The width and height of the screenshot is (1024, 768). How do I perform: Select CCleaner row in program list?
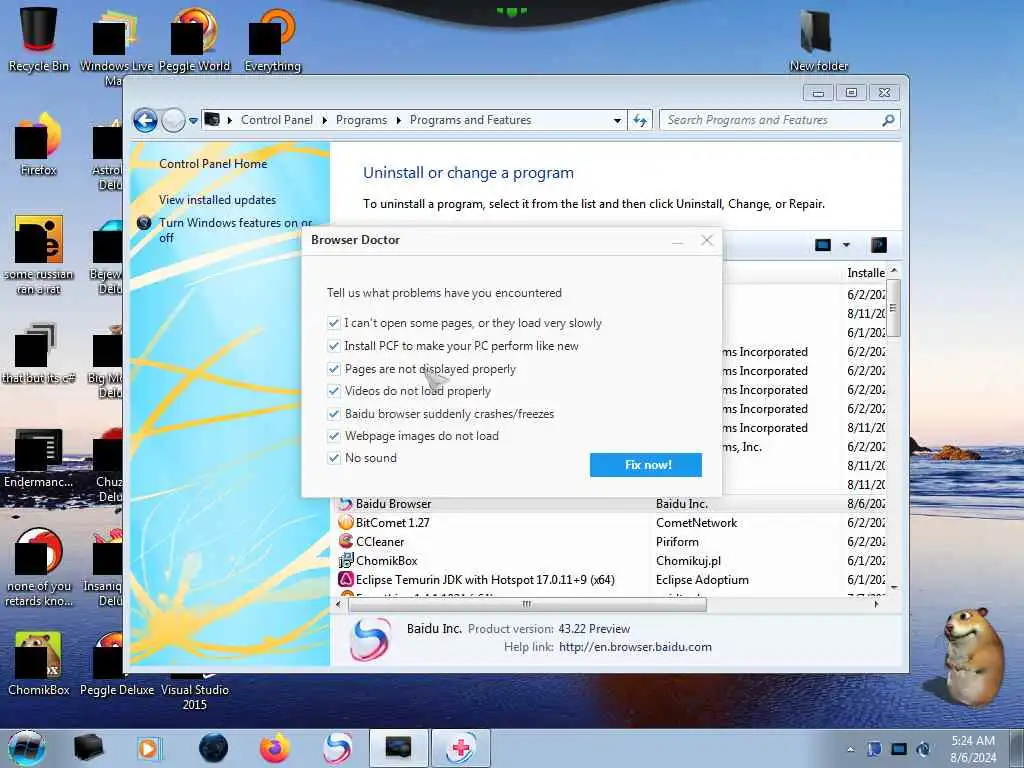pyautogui.click(x=611, y=541)
